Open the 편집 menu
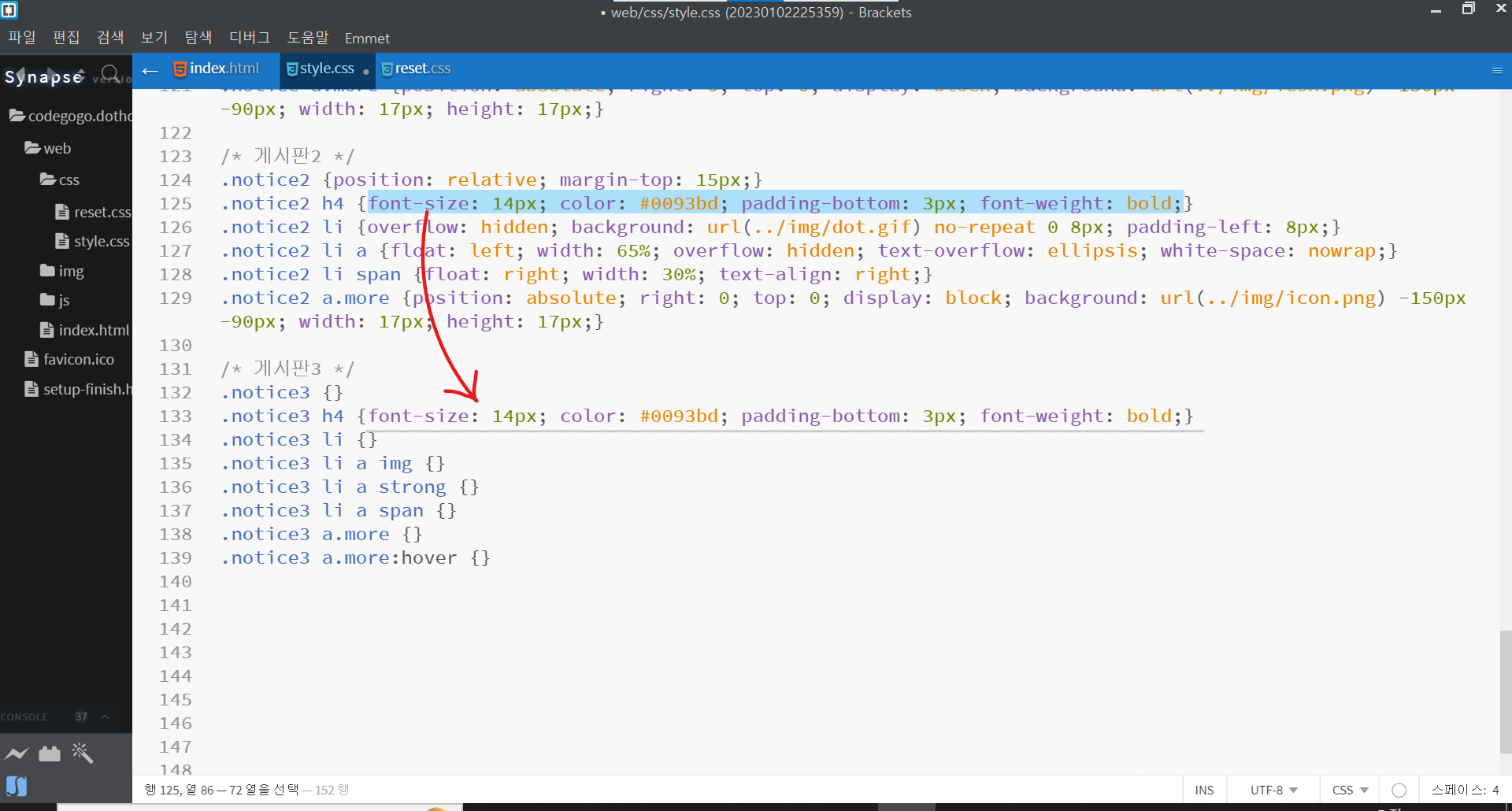This screenshot has width=1512, height=811. pos(66,37)
